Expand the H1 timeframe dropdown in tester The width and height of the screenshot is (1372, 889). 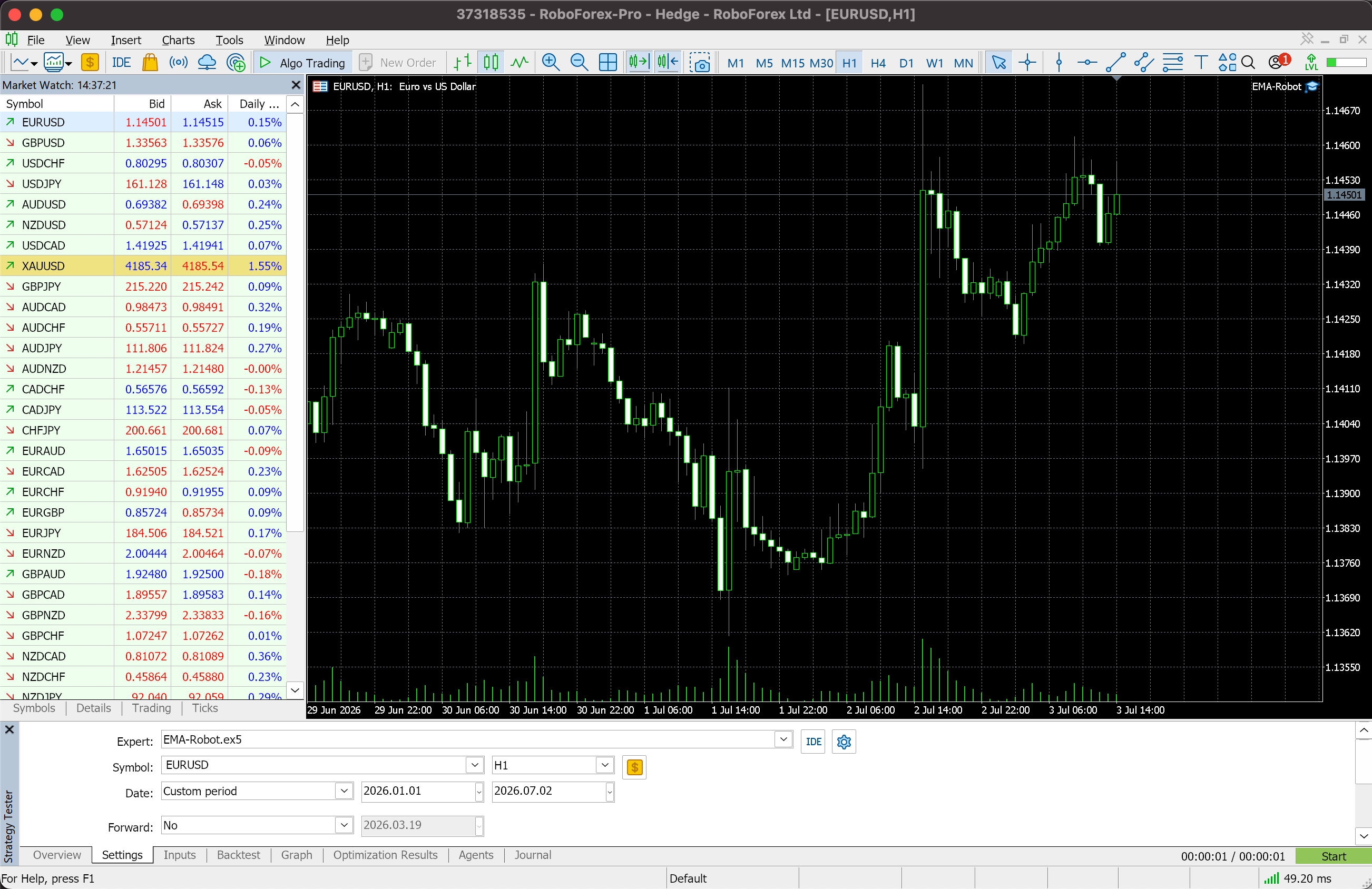pos(605,765)
